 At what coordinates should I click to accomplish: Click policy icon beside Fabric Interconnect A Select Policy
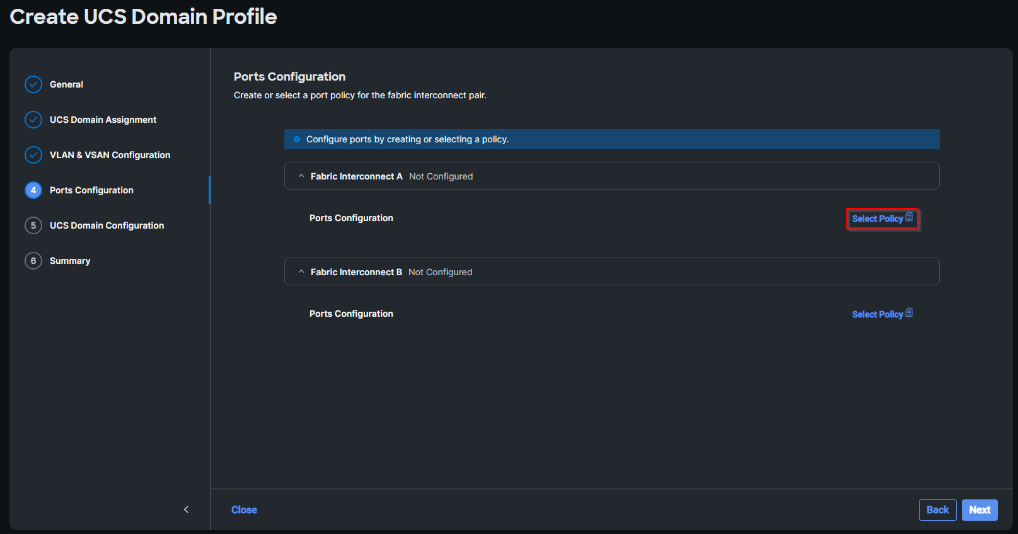[x=909, y=217]
